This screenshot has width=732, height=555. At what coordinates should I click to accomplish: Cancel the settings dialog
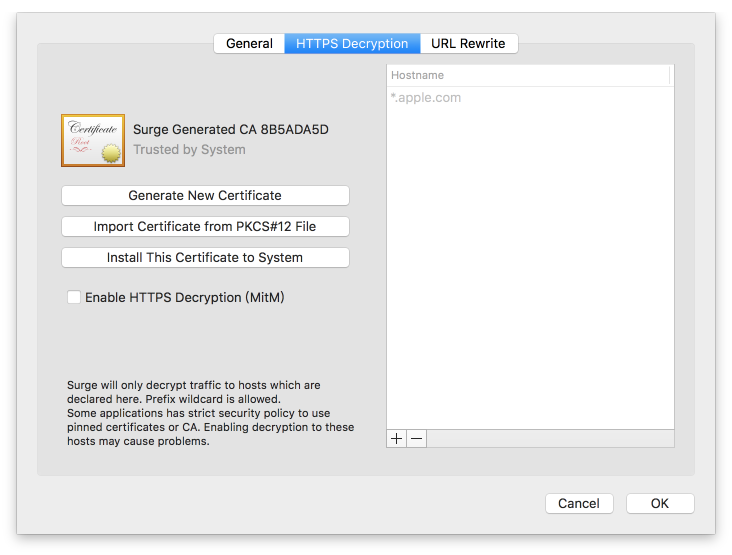[x=579, y=503]
